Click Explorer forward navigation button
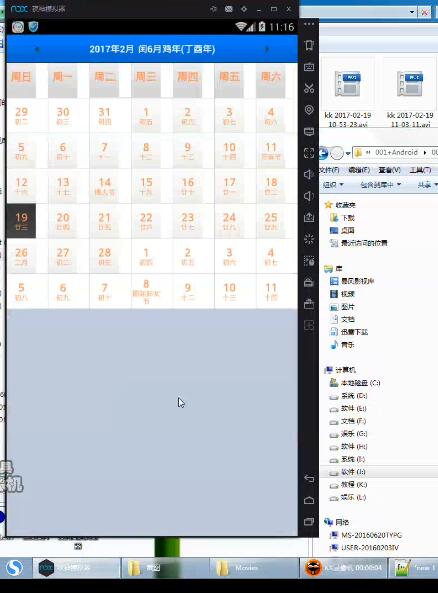This screenshot has width=438, height=593. 337,153
